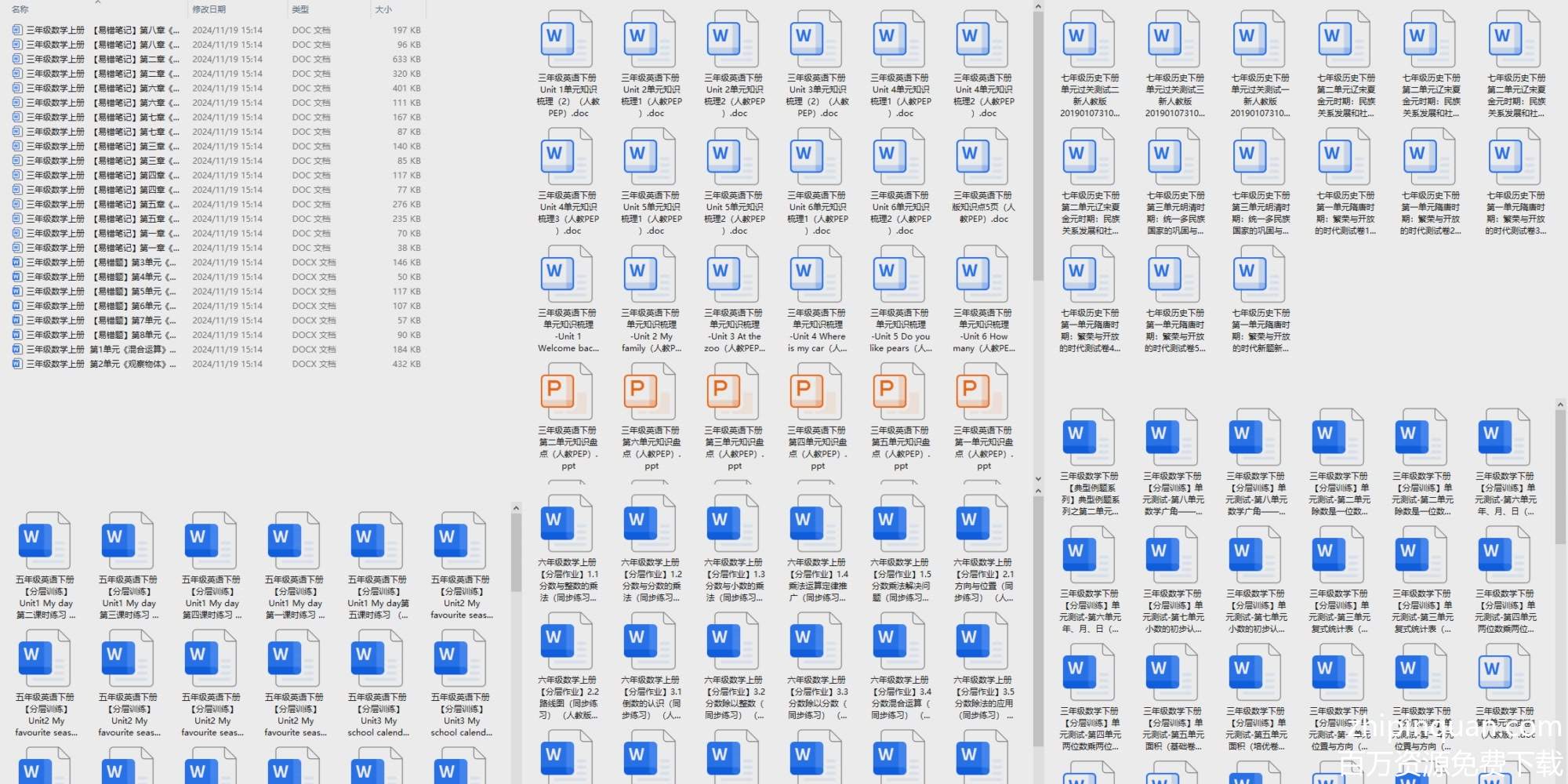Image resolution: width=1568 pixels, height=784 pixels.
Task: Click the up arrow of the 五年级英语下册 panel scrollbar
Action: (x=516, y=508)
